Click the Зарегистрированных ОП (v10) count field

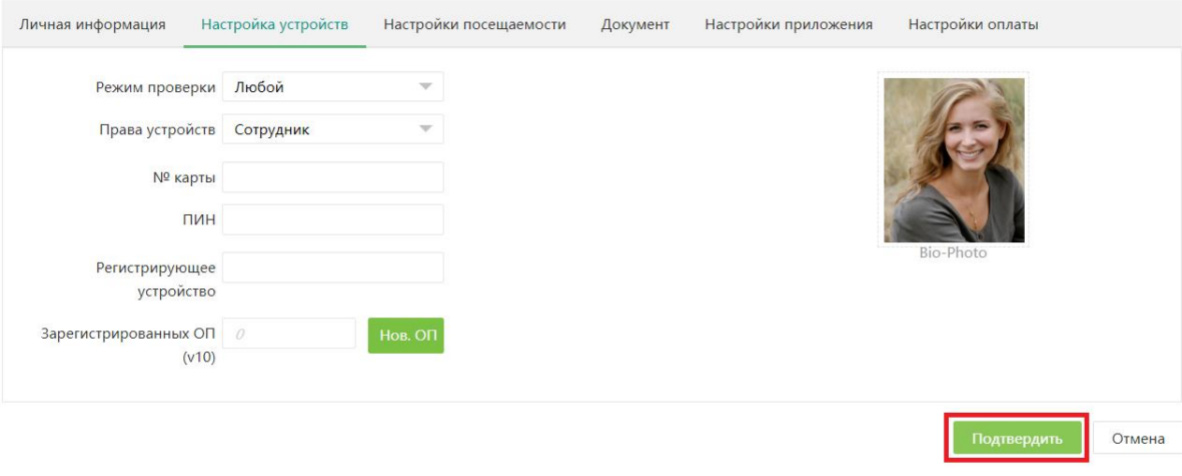[289, 334]
